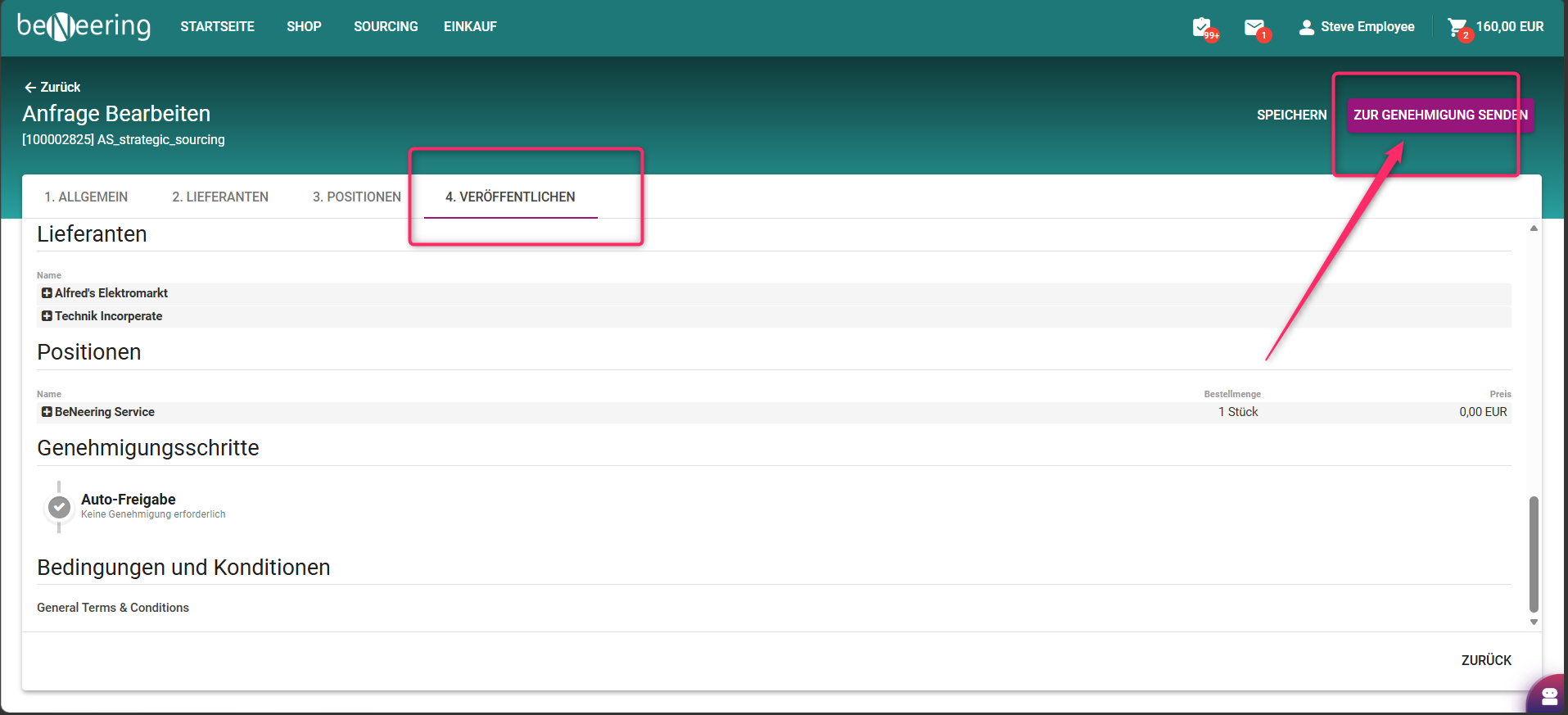Image resolution: width=1568 pixels, height=715 pixels.
Task: Click the Genehmigungsschritte heading
Action: pyautogui.click(x=148, y=448)
